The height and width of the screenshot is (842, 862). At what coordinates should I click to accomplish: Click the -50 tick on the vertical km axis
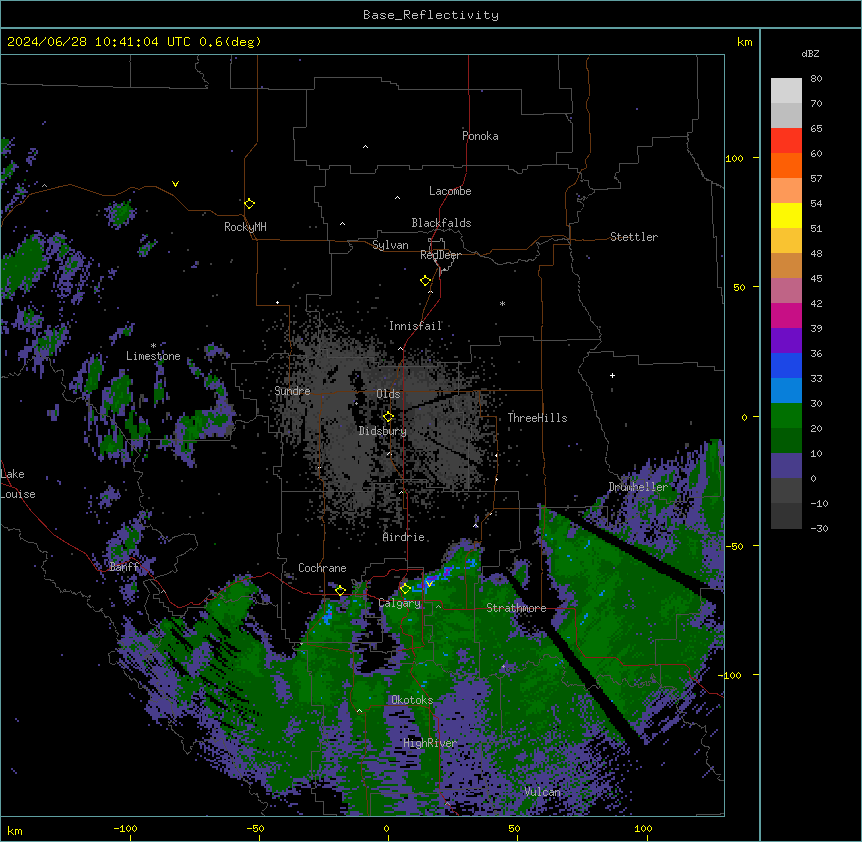pos(734,546)
